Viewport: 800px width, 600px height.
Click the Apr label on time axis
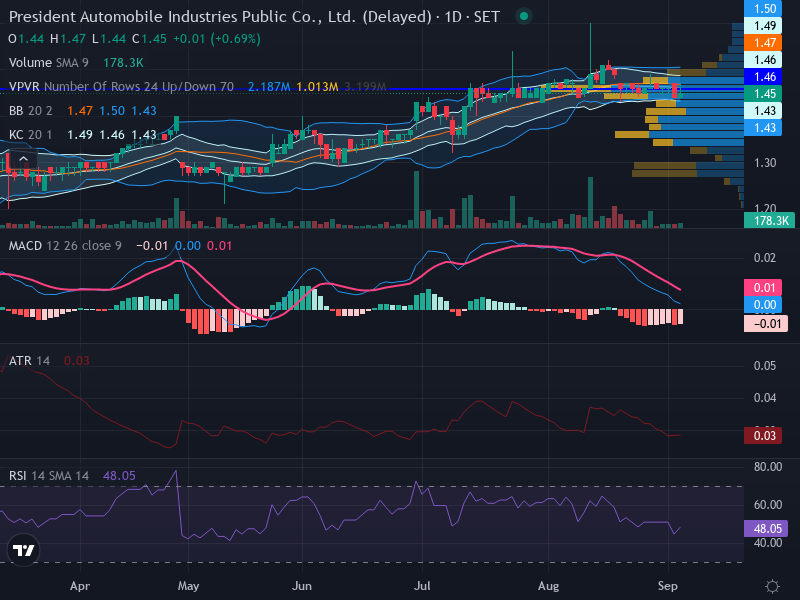(x=80, y=586)
